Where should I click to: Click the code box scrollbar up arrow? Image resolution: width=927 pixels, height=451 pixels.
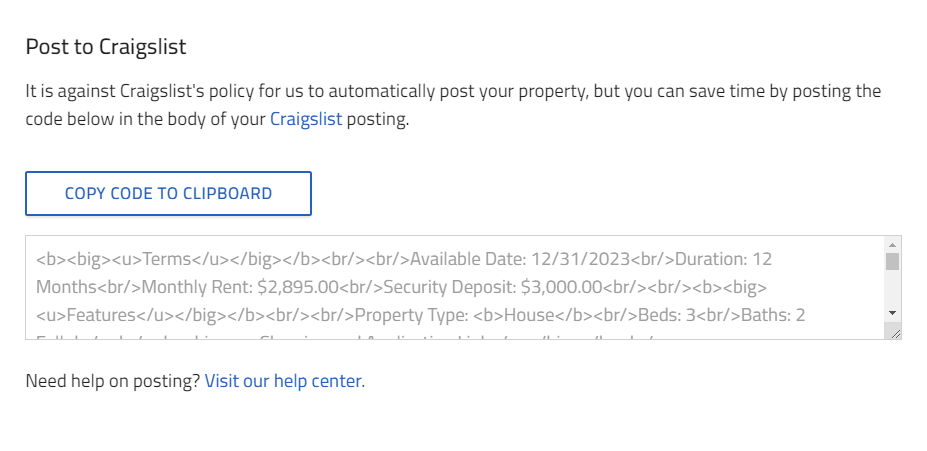(x=893, y=245)
